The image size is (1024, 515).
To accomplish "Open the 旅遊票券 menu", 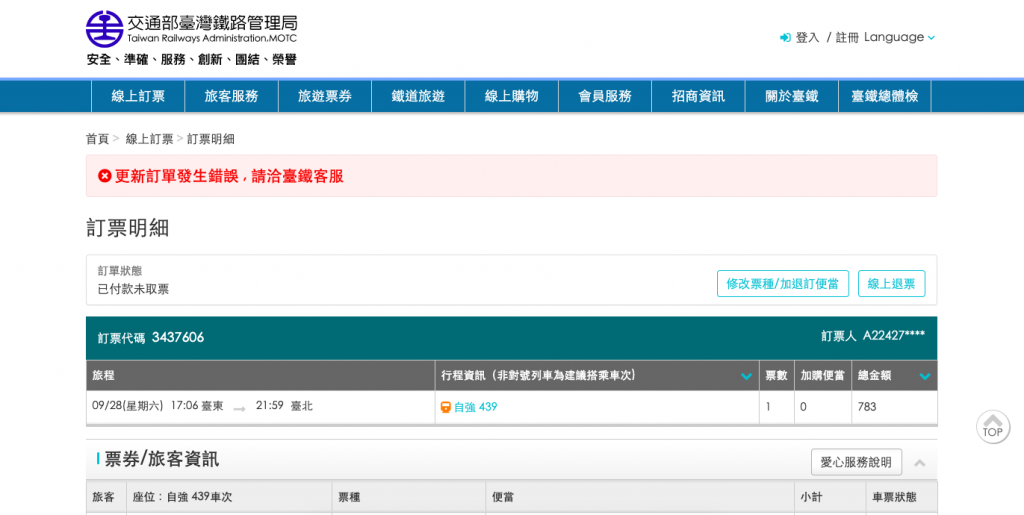I will point(325,96).
